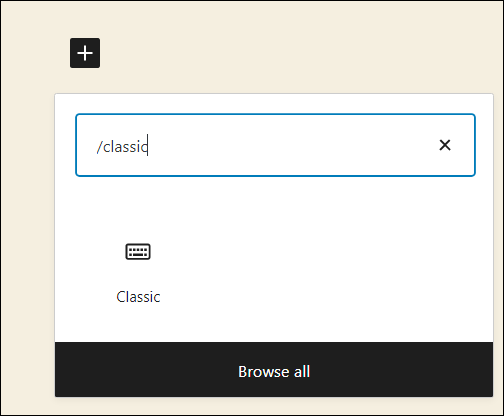Place cursor after /classic text
The width and height of the screenshot is (504, 416).
point(148,146)
